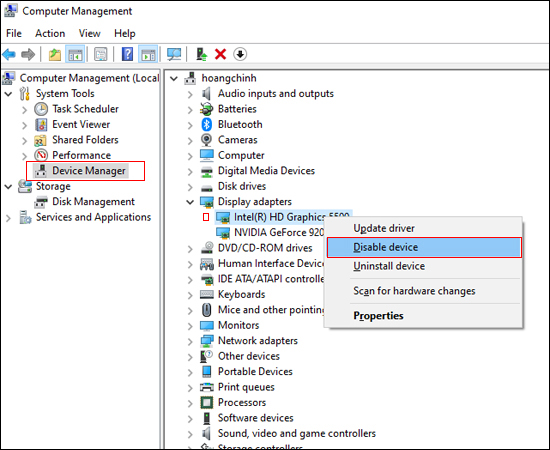Choose Update driver from context menu
Screen dimensions: 550x450
[x=424, y=228]
